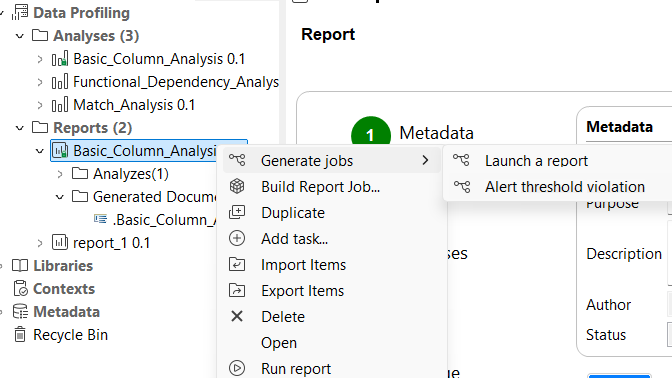Click the Match_Analysis 0.1 chart icon
This screenshot has width=672, height=382.
point(60,105)
